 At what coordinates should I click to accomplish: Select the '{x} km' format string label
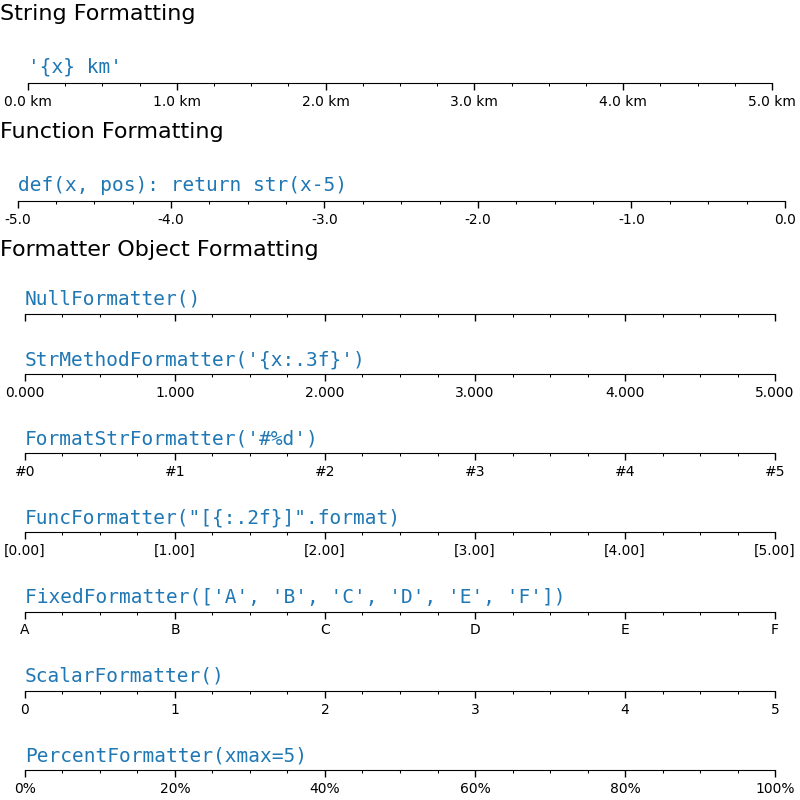tap(75, 67)
